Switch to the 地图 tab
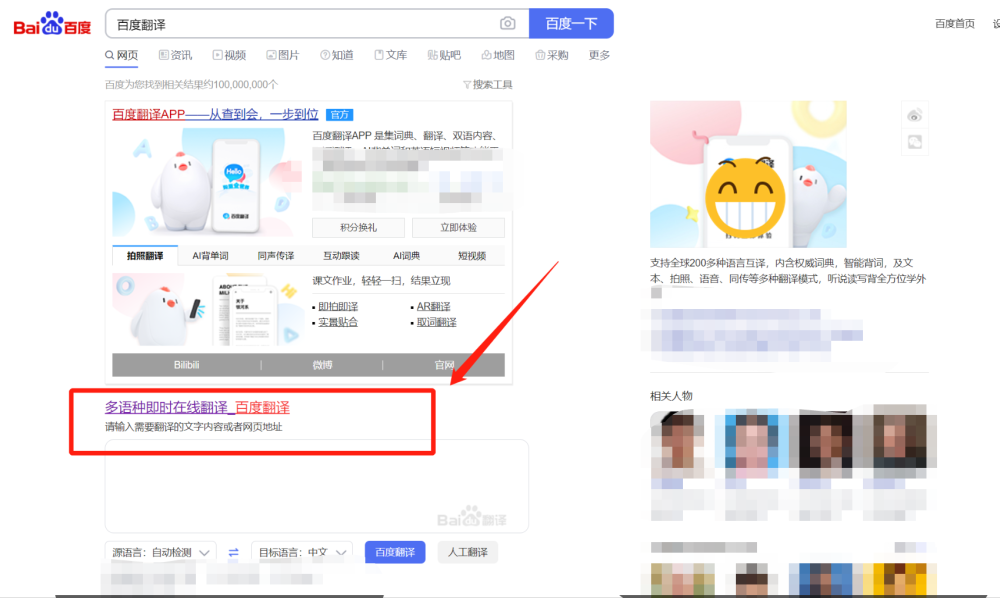Viewport: 1000px width, 598px height. [x=498, y=55]
